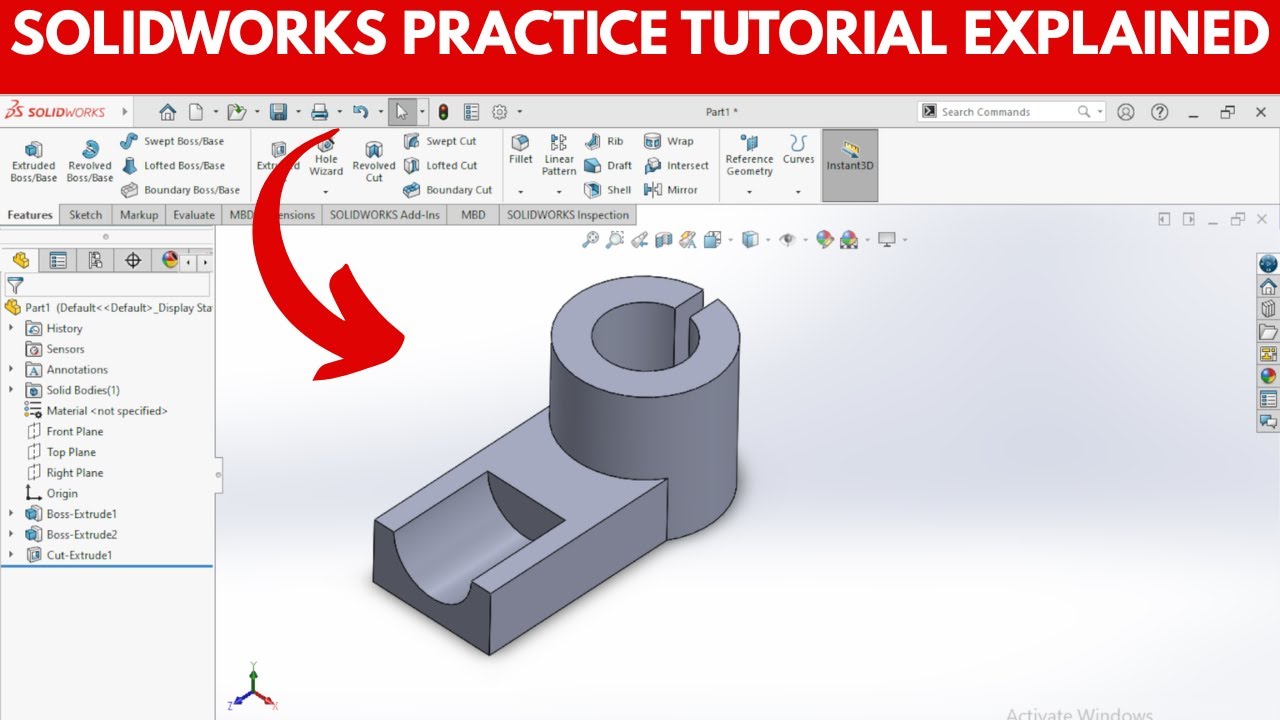Click Zoom to Area in the view toolbar
Screen dimensions: 1280x720
tap(615, 239)
